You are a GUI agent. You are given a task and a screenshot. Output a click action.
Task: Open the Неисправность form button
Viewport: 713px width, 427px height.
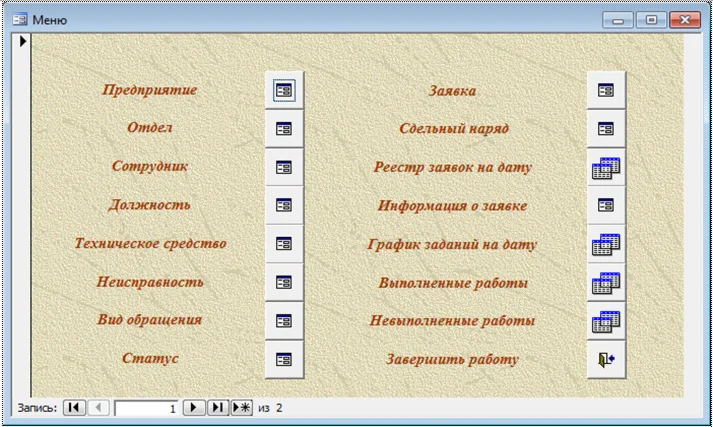point(284,282)
